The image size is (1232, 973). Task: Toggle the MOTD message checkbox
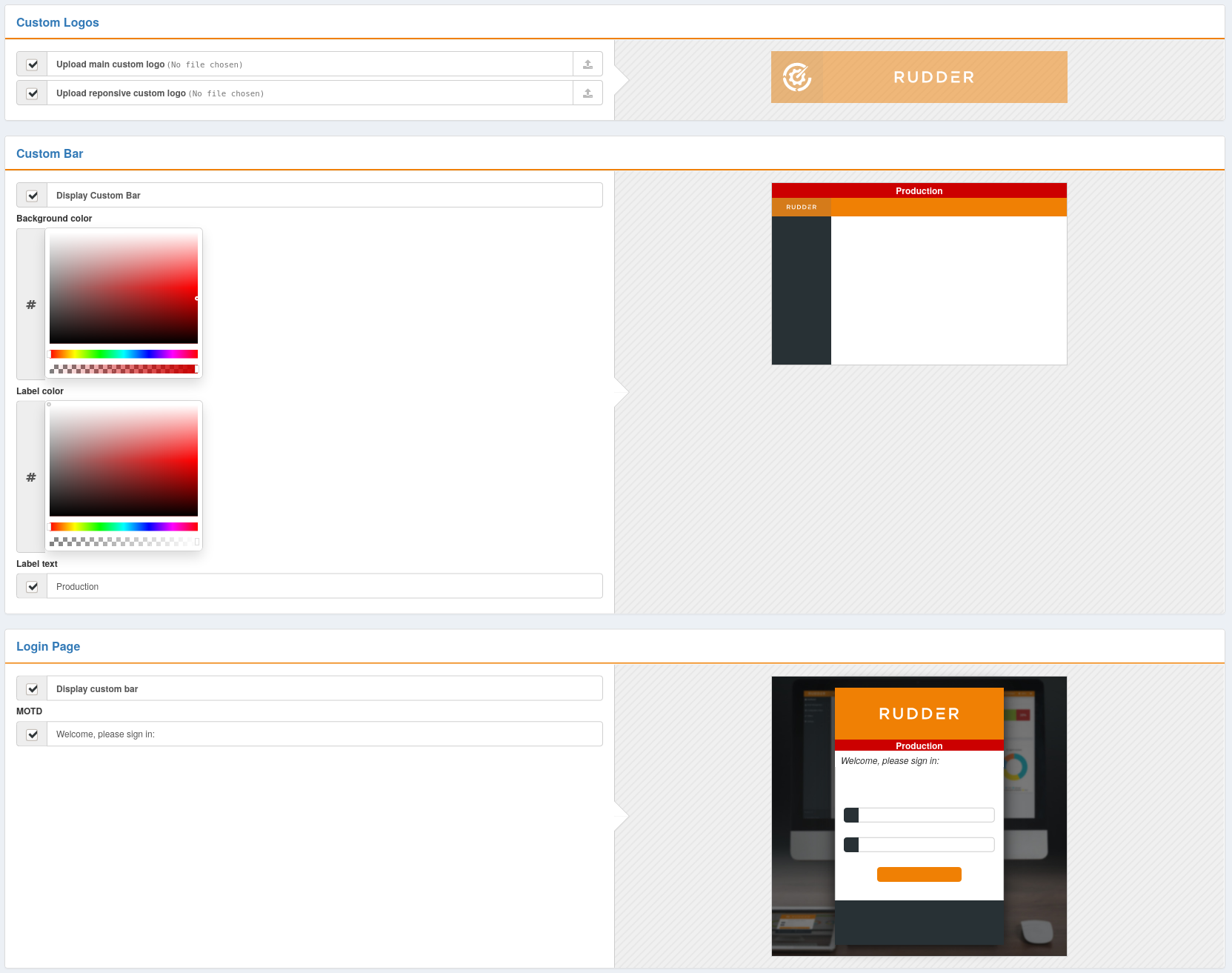point(32,734)
